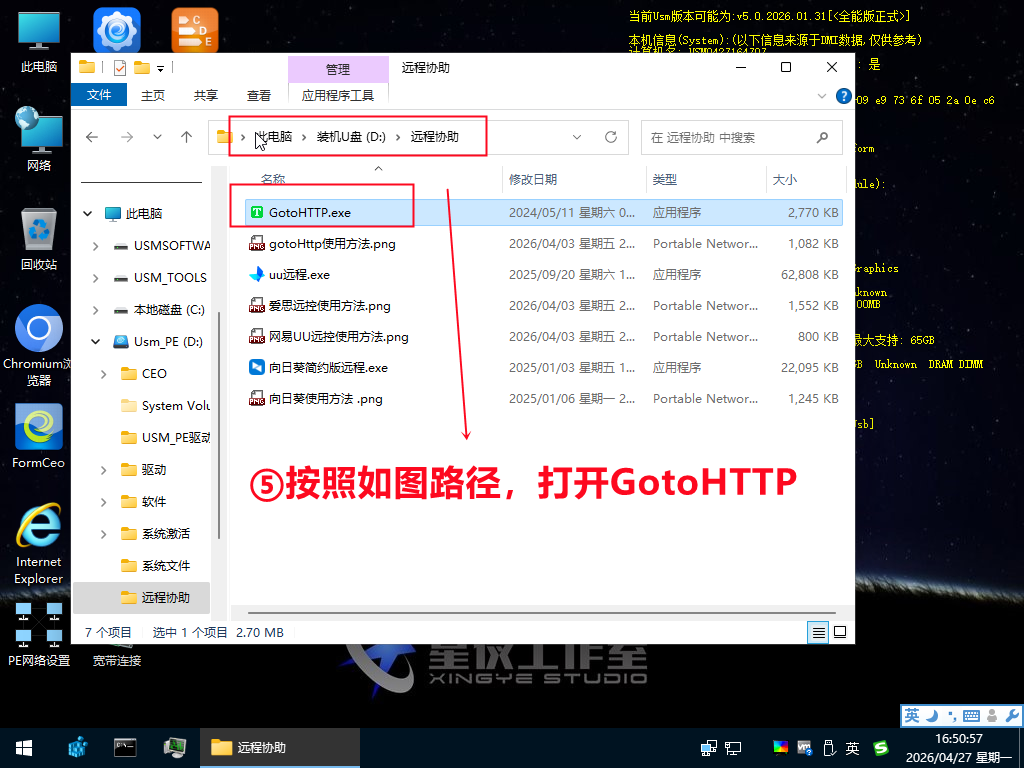Open the FormCeo desktop shortcut

39,430
